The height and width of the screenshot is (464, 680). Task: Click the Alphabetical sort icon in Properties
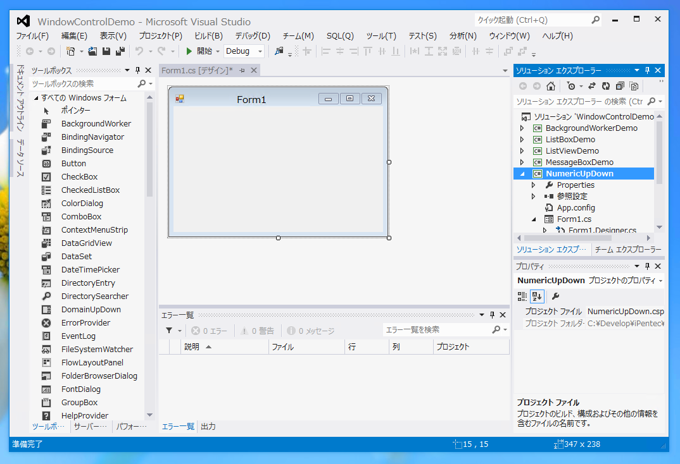537,297
